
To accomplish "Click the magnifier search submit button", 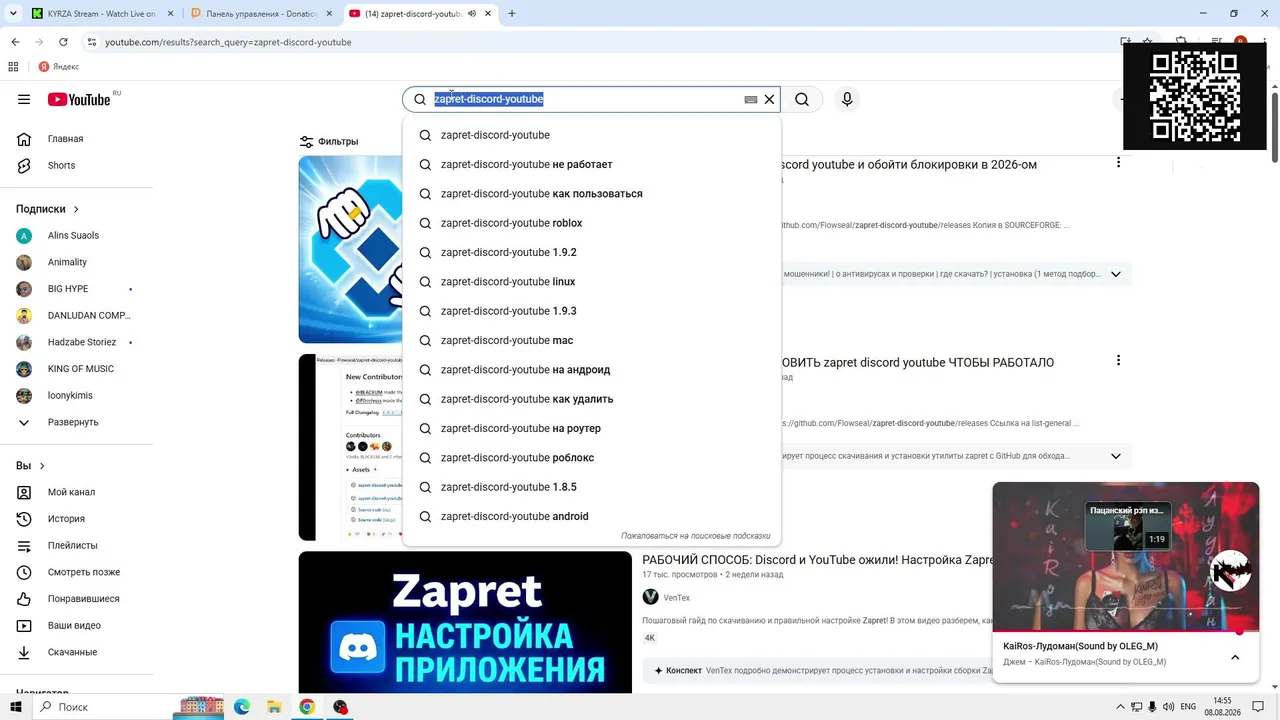I will coord(802,99).
